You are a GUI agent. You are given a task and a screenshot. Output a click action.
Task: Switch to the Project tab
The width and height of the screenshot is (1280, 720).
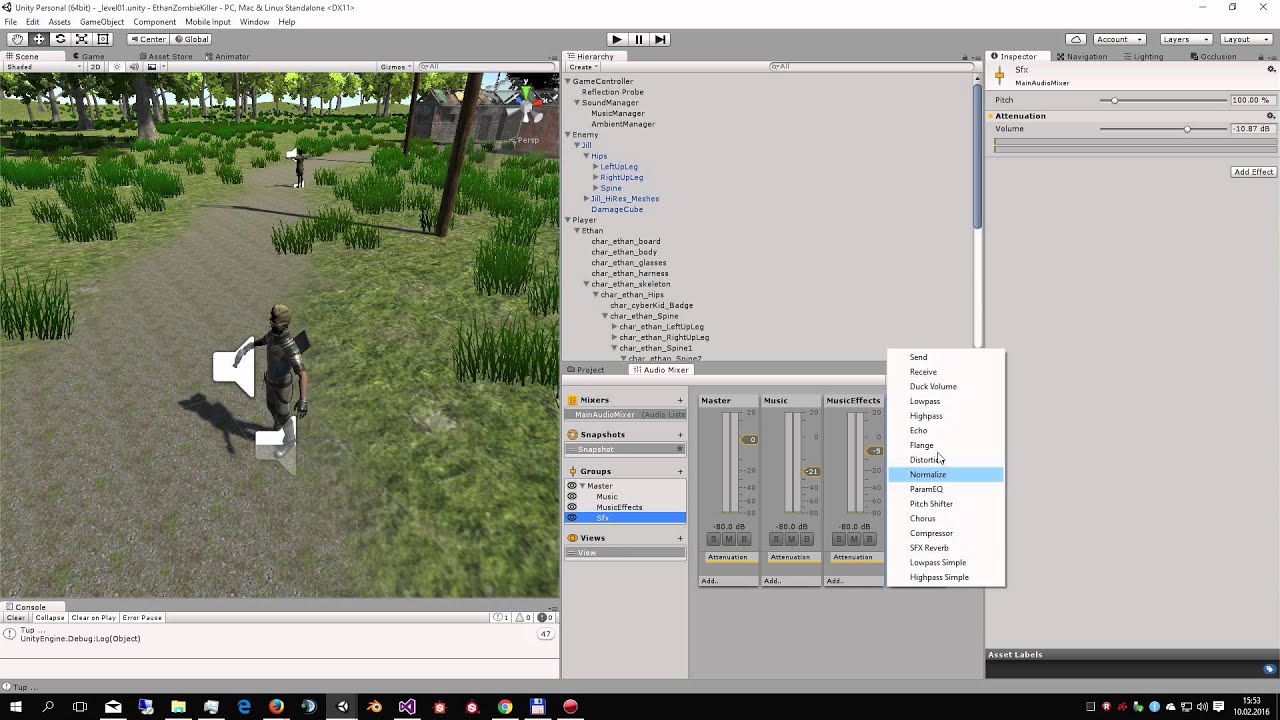pos(590,370)
